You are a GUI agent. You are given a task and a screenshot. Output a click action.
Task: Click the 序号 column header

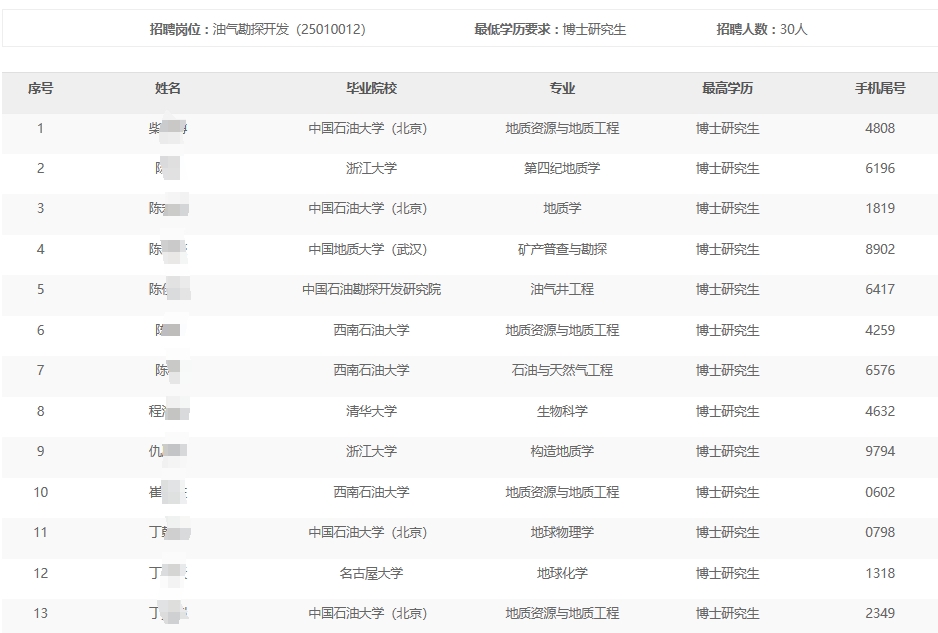[40, 88]
